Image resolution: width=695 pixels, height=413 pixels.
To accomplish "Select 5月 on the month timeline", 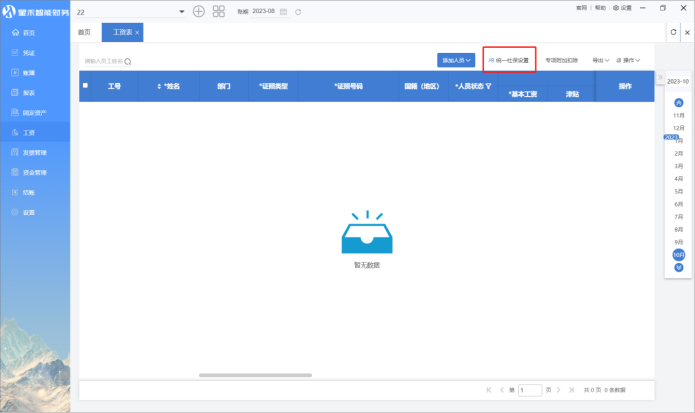I will click(679, 190).
